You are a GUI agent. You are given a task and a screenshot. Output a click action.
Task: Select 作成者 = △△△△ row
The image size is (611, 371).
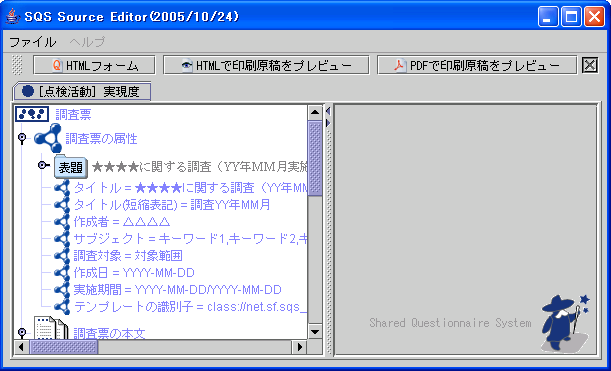tap(122, 222)
